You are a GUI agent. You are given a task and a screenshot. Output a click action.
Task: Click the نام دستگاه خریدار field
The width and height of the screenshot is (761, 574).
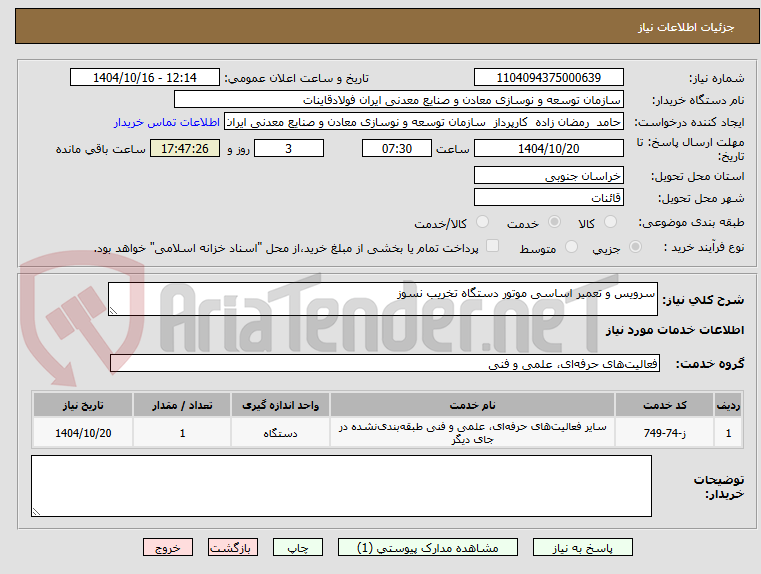pos(398,100)
